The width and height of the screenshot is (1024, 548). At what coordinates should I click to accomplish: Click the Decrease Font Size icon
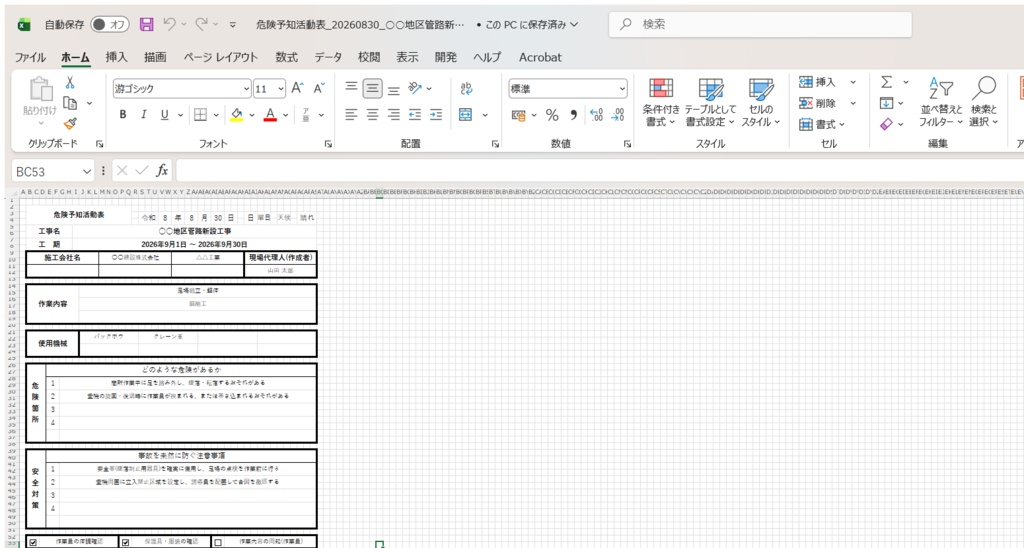(319, 88)
